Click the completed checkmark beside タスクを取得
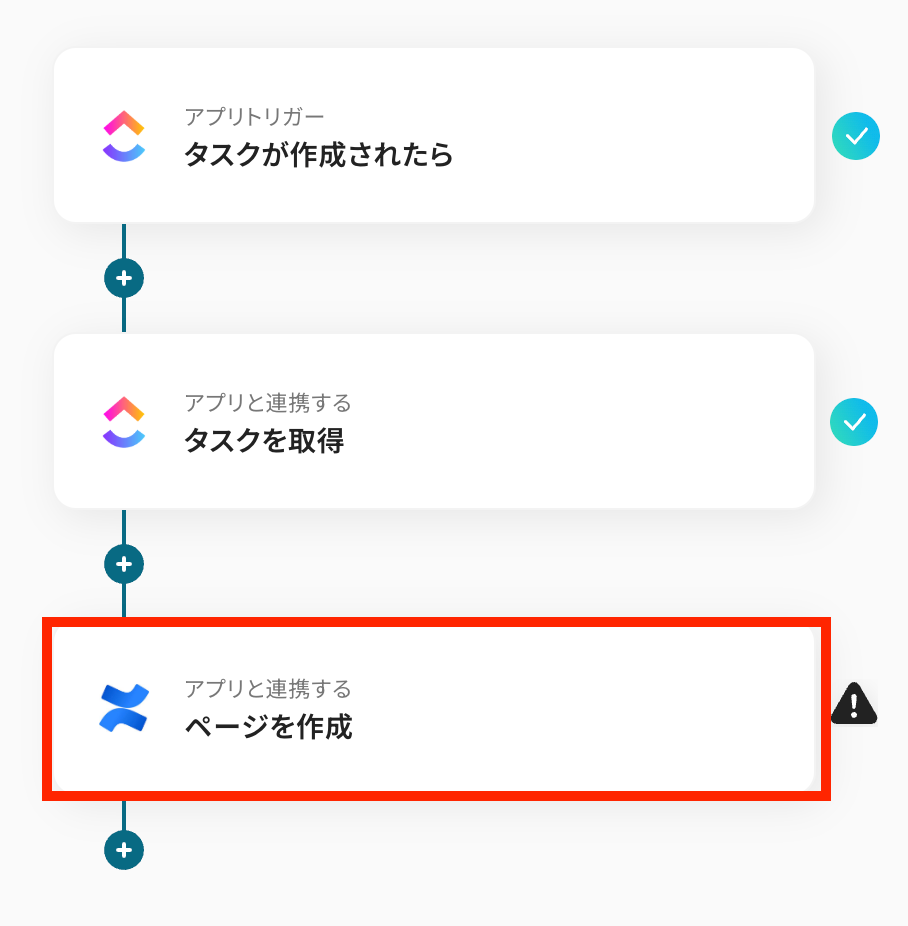 click(x=854, y=422)
